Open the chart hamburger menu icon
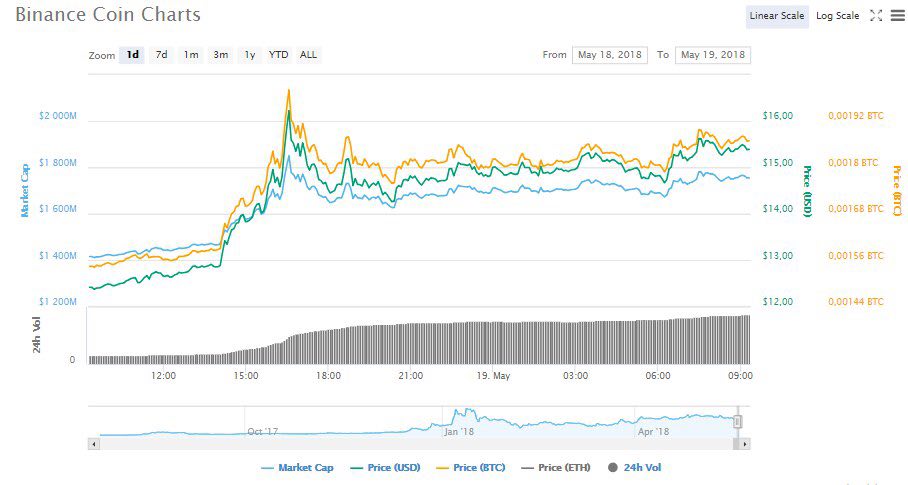 pos(898,16)
